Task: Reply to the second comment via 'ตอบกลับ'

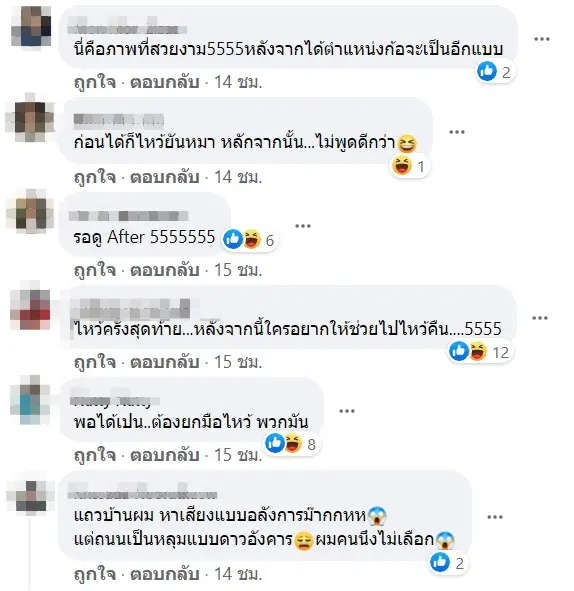Action: [165, 177]
